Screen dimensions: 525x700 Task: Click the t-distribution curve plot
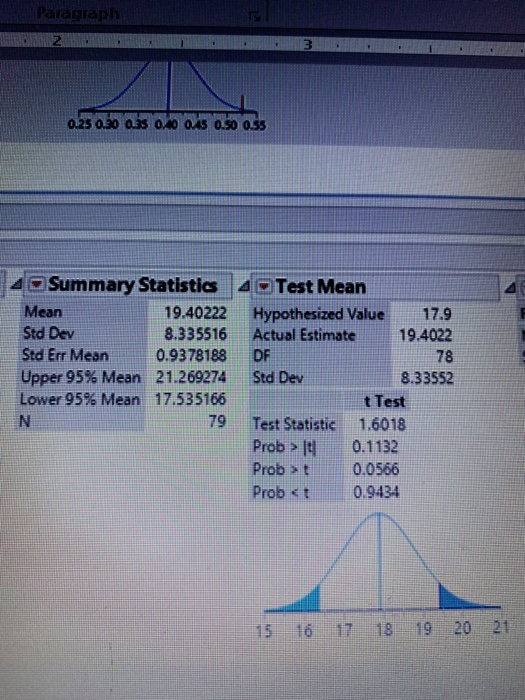tap(382, 562)
